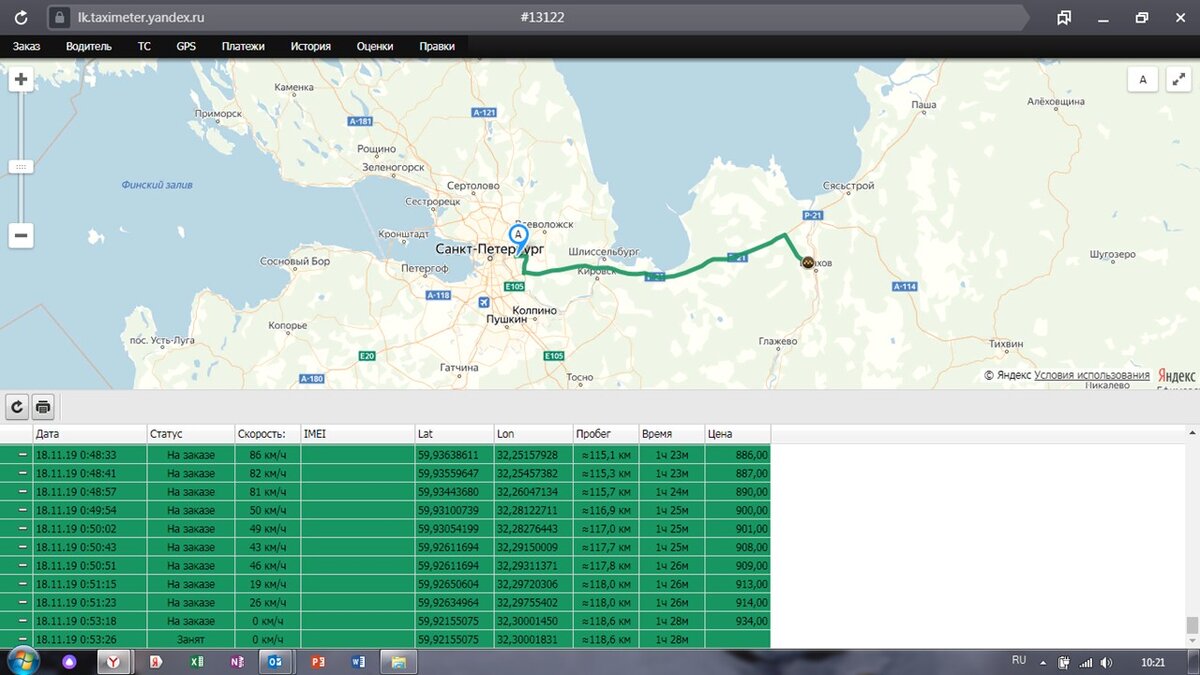Collapse the row dated 18.11.19 0:50:43
Viewport: 1200px width, 675px height.
point(22,547)
